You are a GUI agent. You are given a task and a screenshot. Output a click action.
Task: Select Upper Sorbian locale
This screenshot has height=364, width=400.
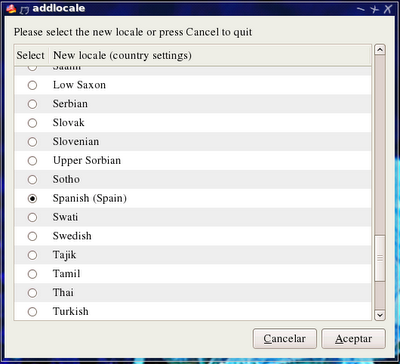(x=32, y=161)
